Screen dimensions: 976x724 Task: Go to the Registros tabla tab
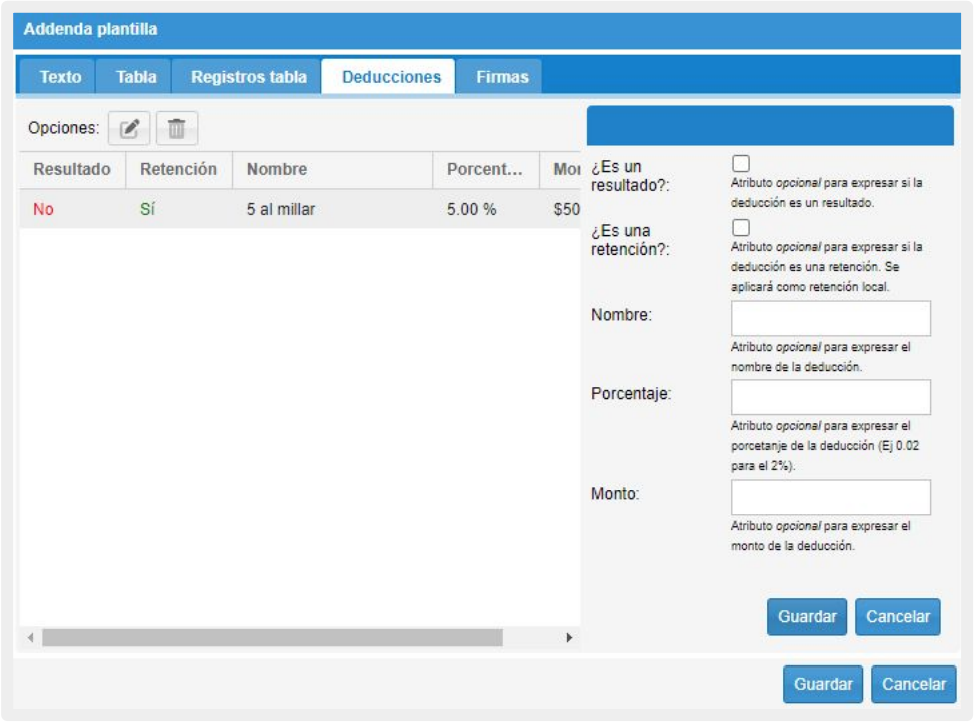[249, 77]
